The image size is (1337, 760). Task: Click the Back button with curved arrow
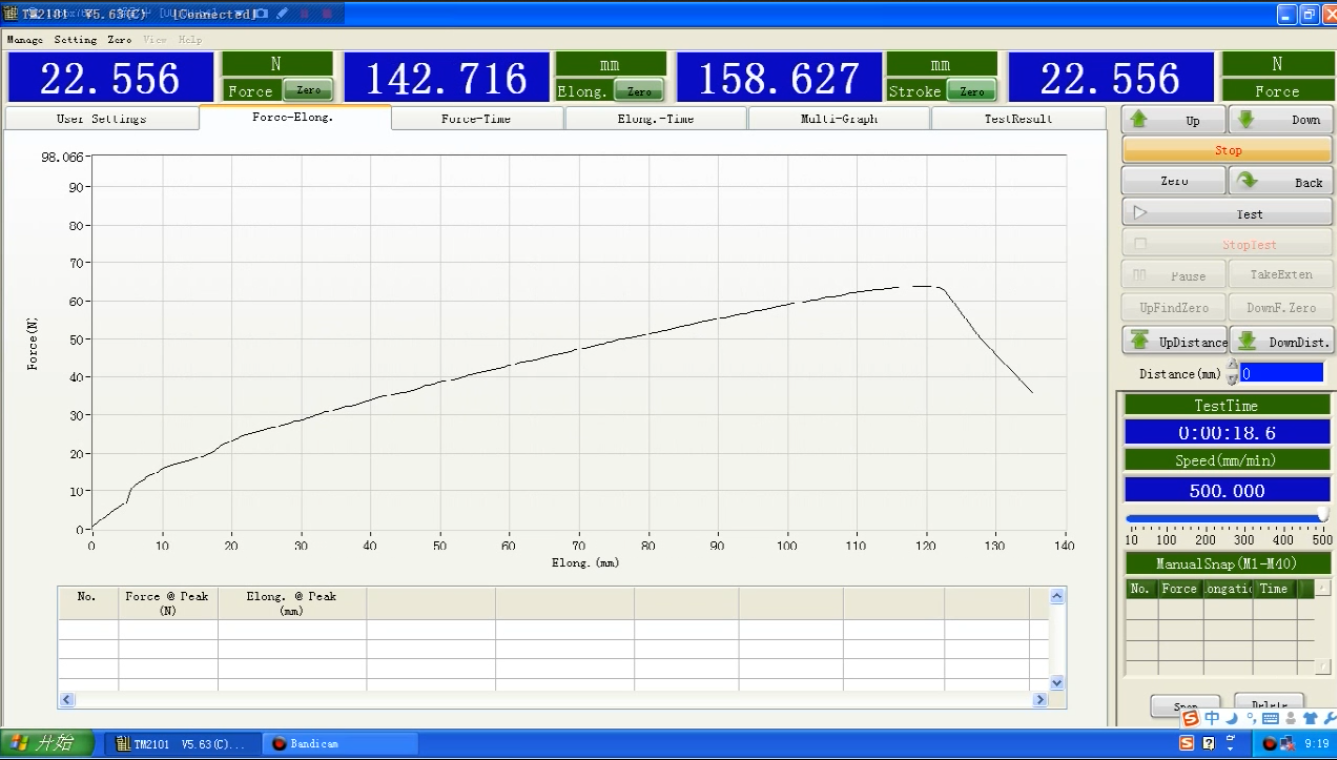[1280, 182]
